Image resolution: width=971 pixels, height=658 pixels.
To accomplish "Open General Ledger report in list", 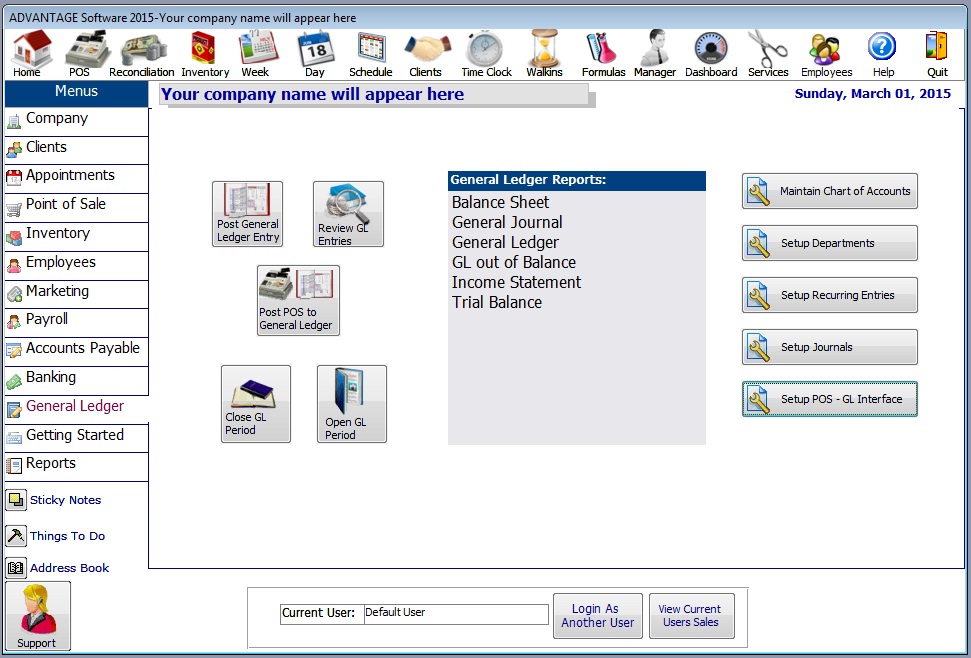I will click(505, 243).
